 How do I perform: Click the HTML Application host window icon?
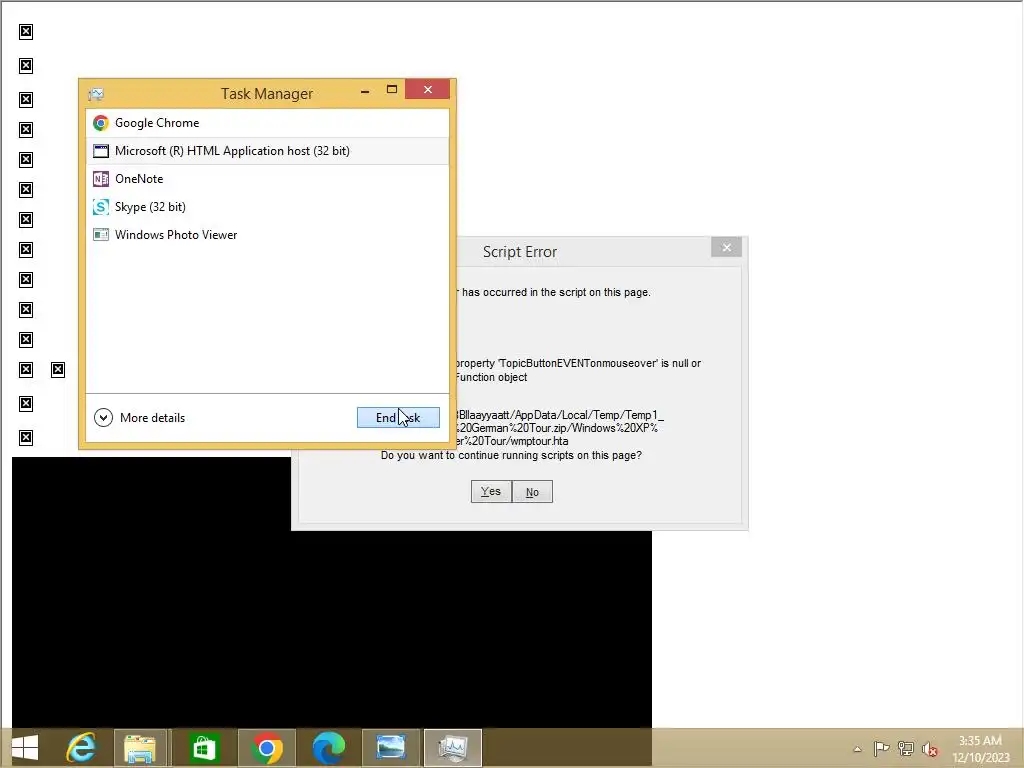[101, 151]
